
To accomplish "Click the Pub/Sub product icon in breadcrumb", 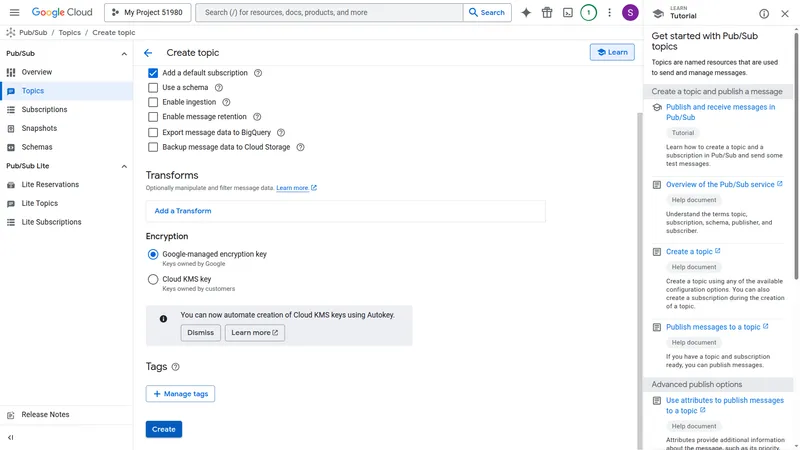I will tap(11, 33).
